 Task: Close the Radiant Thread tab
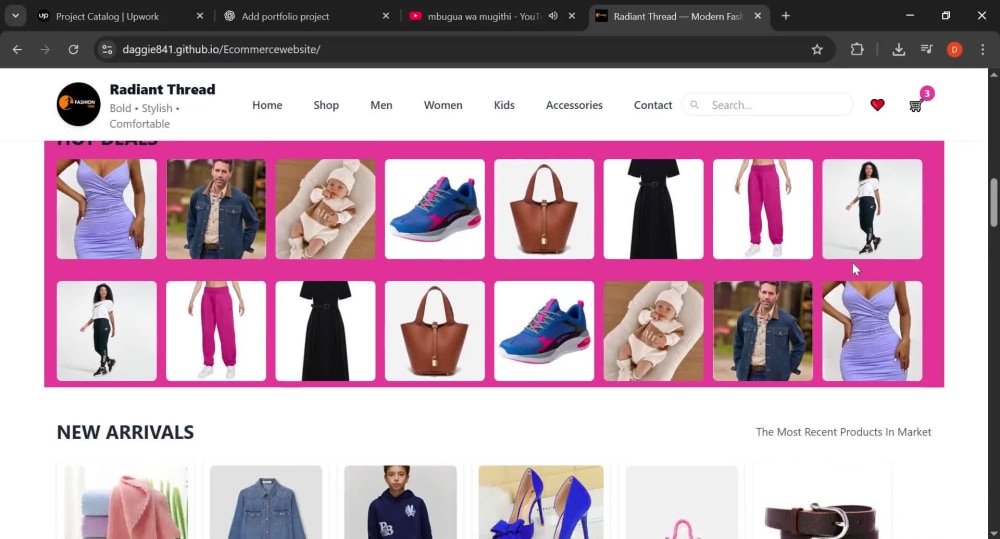click(x=758, y=16)
